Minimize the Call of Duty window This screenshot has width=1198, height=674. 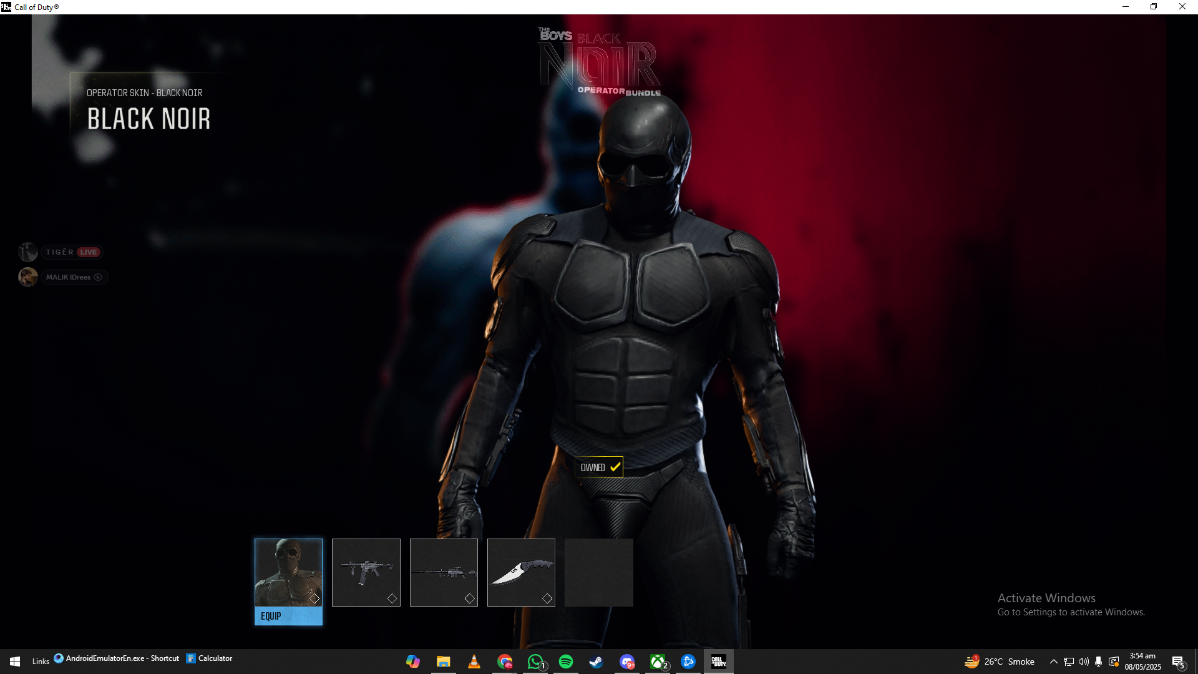1125,7
